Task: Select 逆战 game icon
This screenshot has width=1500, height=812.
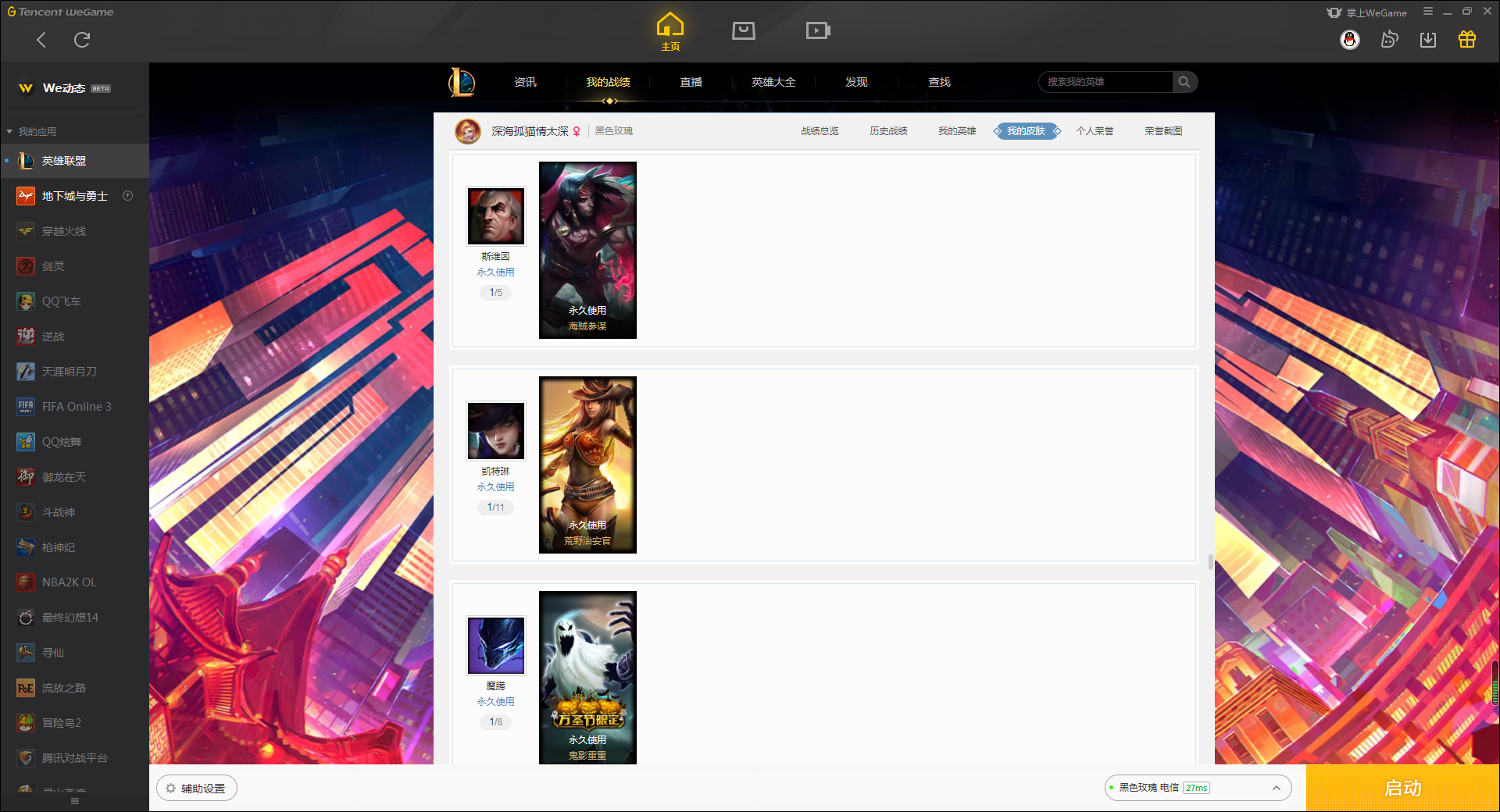Action: point(26,337)
